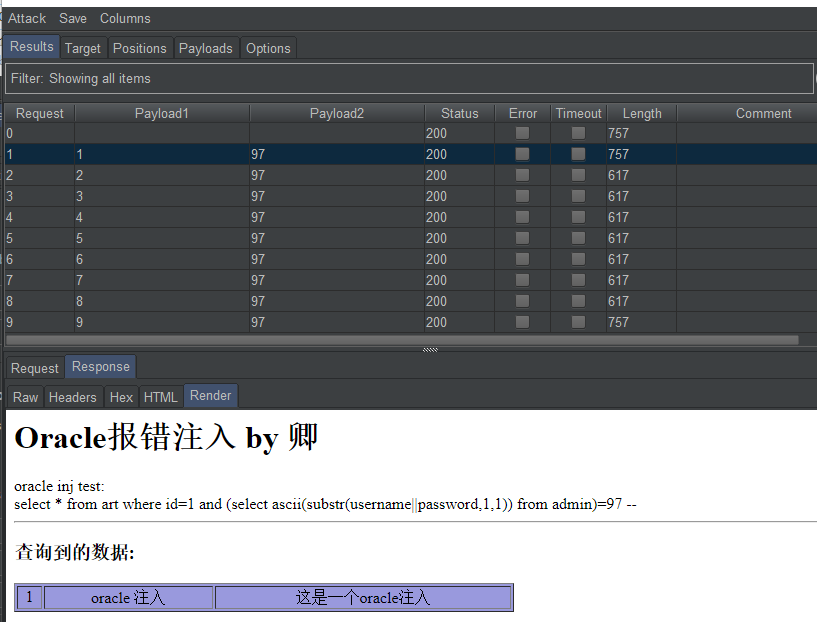Image resolution: width=817 pixels, height=622 pixels.
Task: Toggle Error checkbox in request 1 row
Action: 522,154
